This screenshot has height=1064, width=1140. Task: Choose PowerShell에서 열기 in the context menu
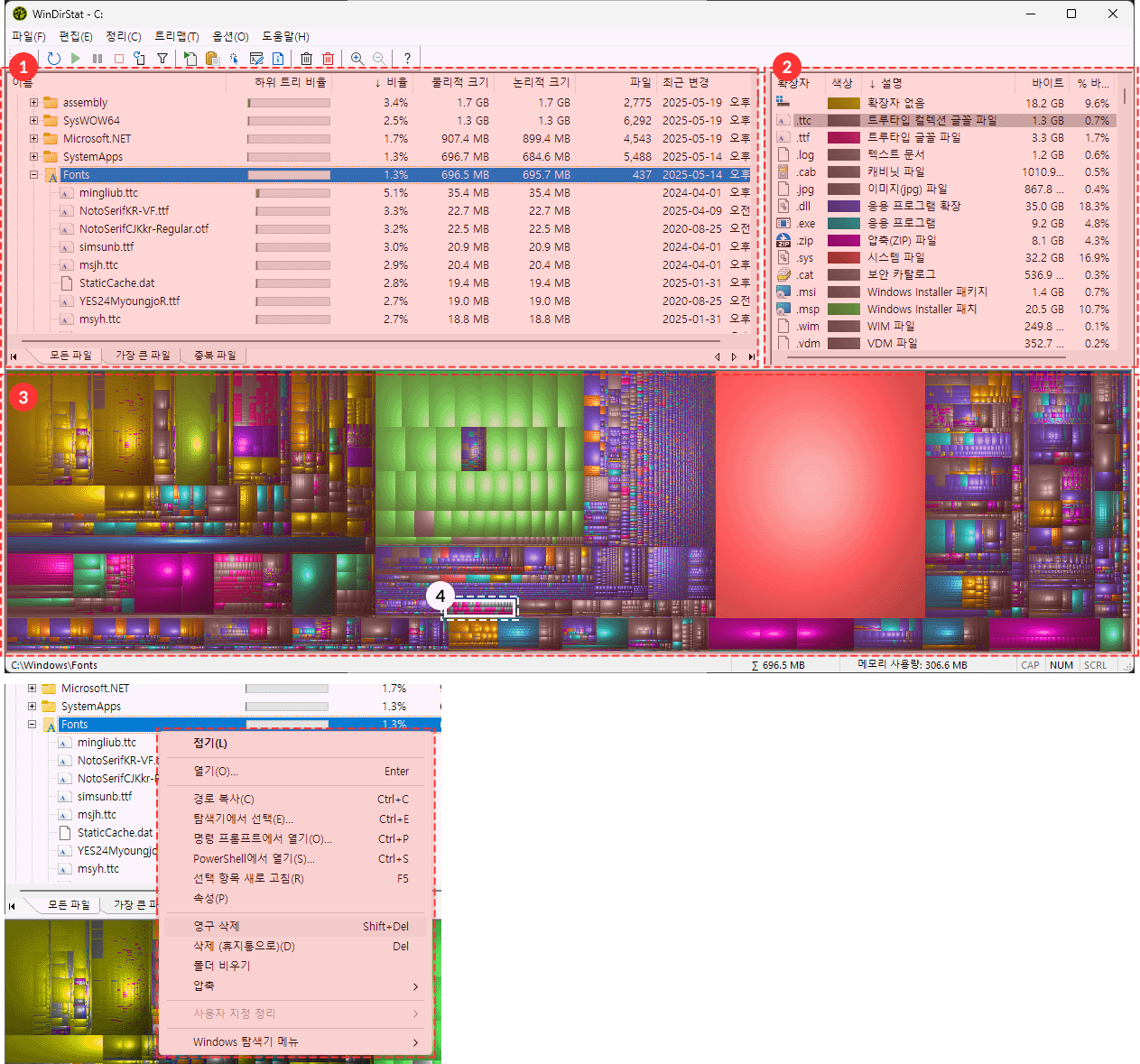click(x=296, y=858)
